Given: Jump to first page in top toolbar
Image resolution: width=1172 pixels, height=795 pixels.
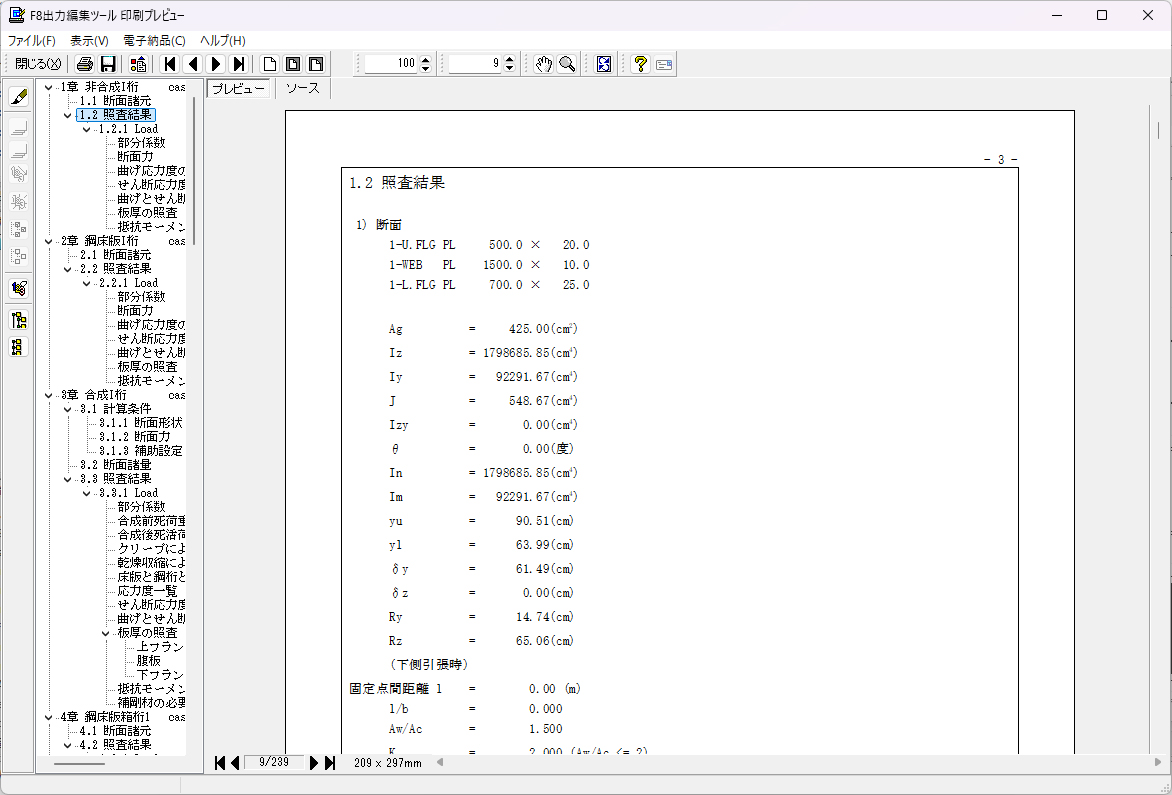Looking at the screenshot, I should coord(170,64).
